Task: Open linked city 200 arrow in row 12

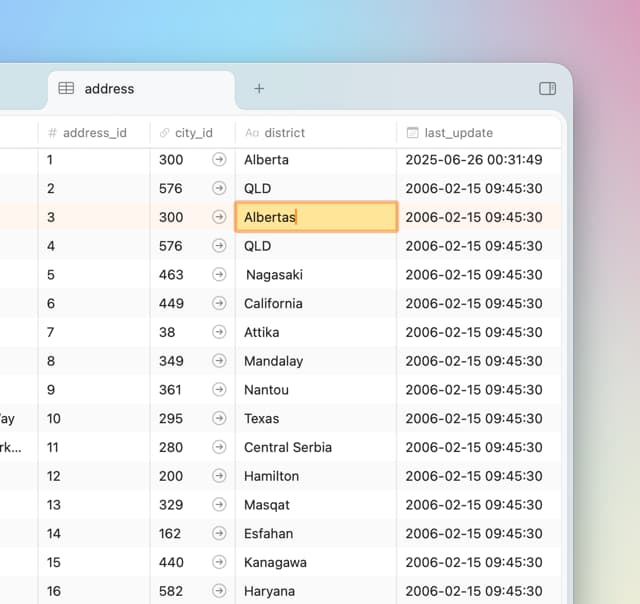Action: pyautogui.click(x=219, y=476)
